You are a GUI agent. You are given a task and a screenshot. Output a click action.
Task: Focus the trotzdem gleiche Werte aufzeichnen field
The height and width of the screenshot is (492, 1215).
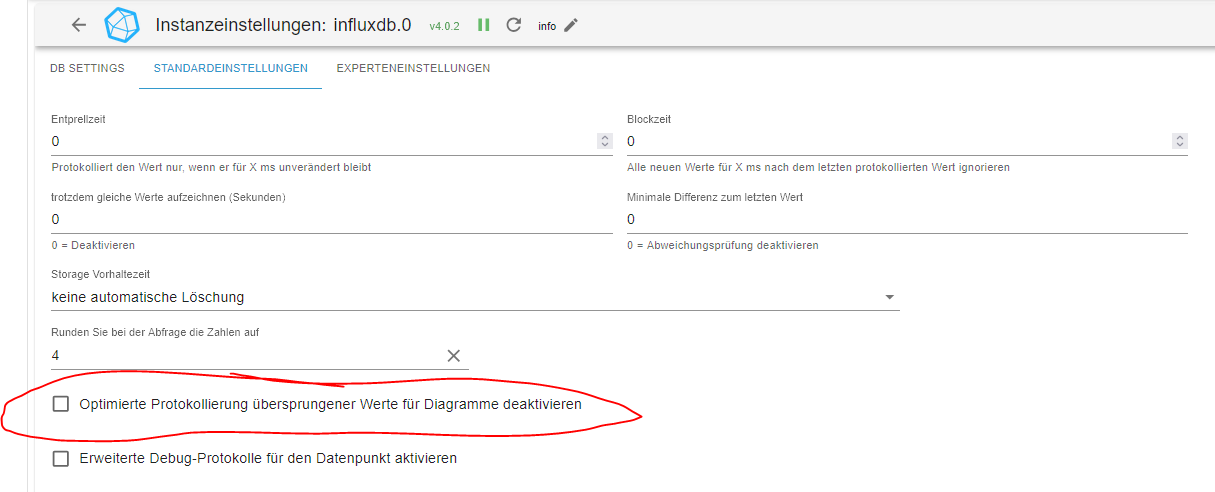coord(330,219)
